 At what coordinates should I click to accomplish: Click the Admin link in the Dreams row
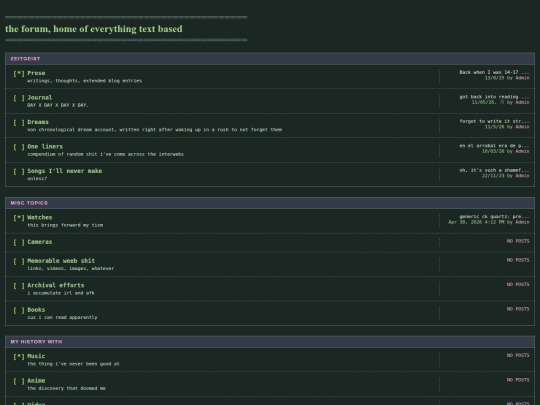click(522, 127)
